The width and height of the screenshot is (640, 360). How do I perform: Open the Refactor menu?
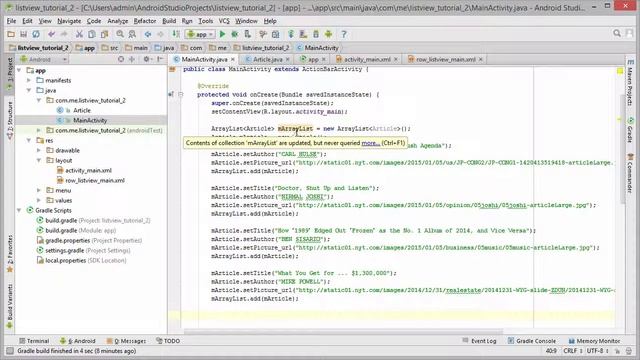click(145, 21)
